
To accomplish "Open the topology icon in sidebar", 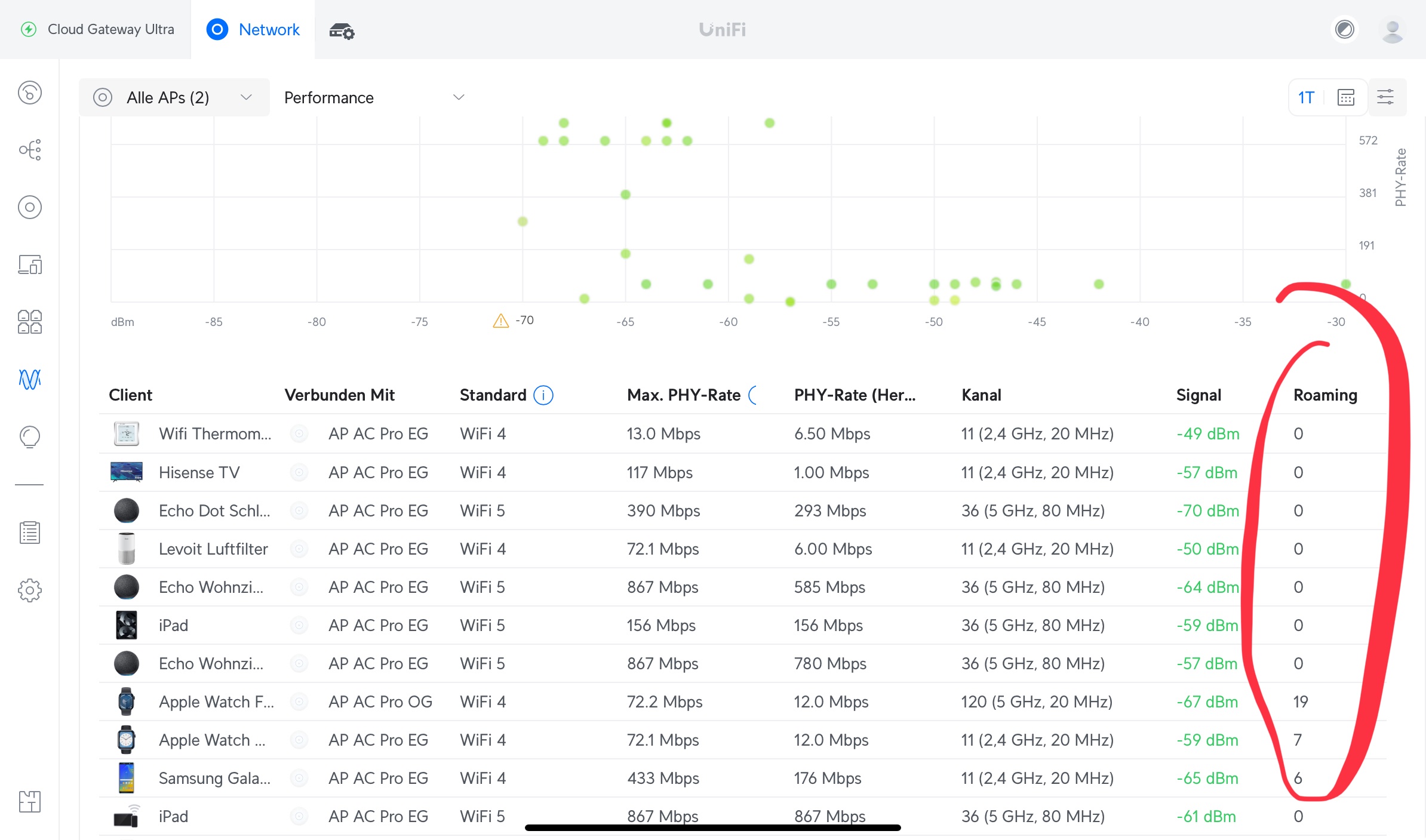I will tap(29, 150).
